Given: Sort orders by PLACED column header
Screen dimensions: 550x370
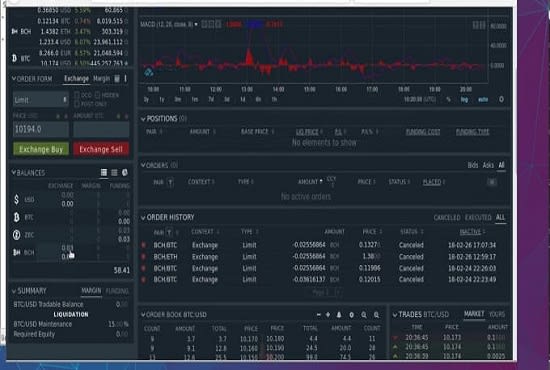Looking at the screenshot, I should [432, 182].
